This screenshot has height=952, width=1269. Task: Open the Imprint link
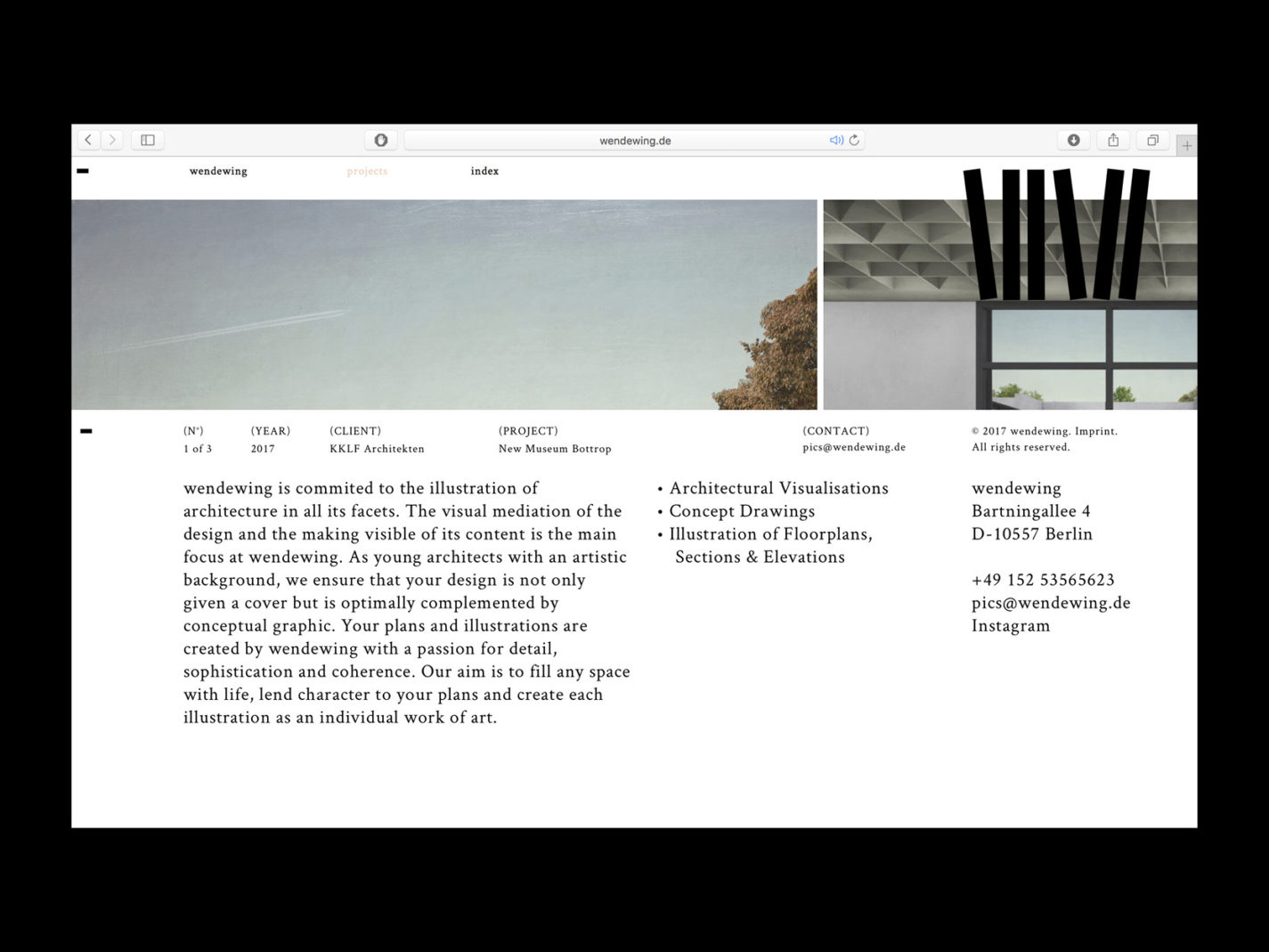tap(1095, 431)
